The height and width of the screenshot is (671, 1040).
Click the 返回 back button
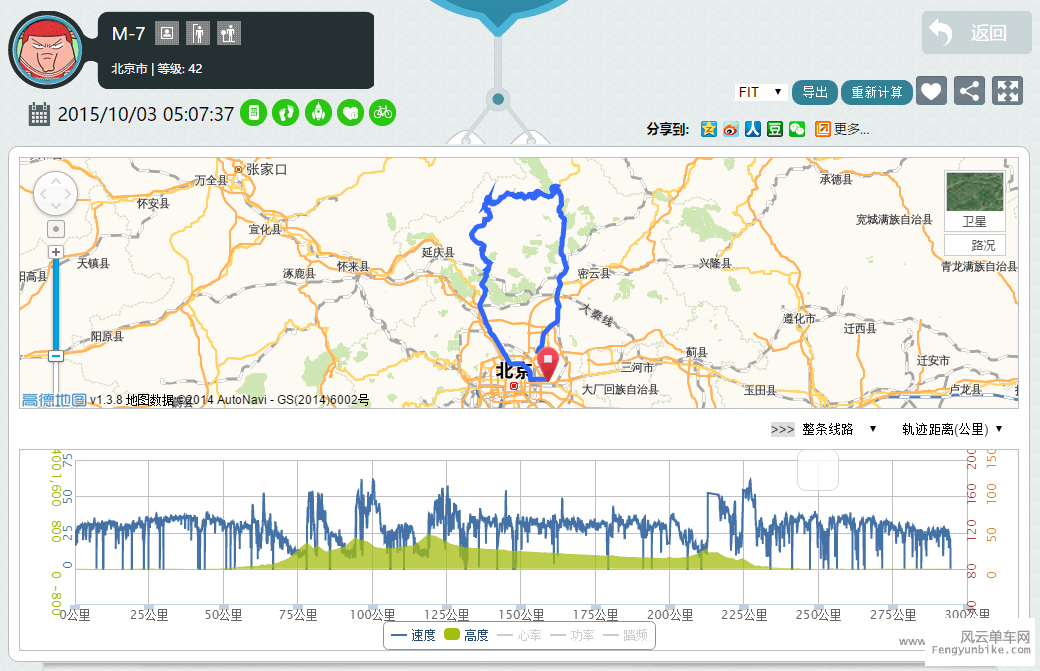pyautogui.click(x=976, y=33)
